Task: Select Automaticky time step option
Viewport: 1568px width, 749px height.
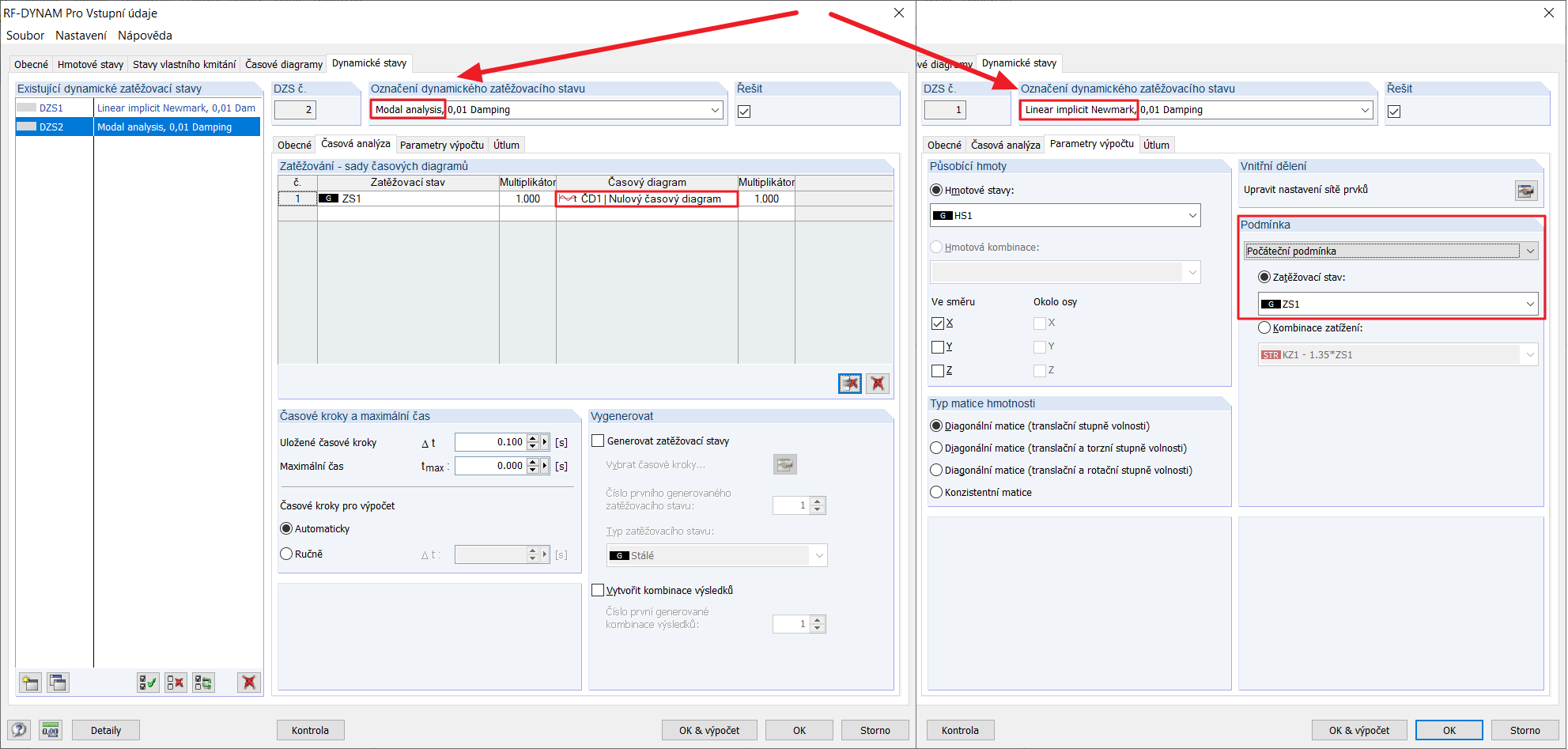Action: (x=286, y=528)
